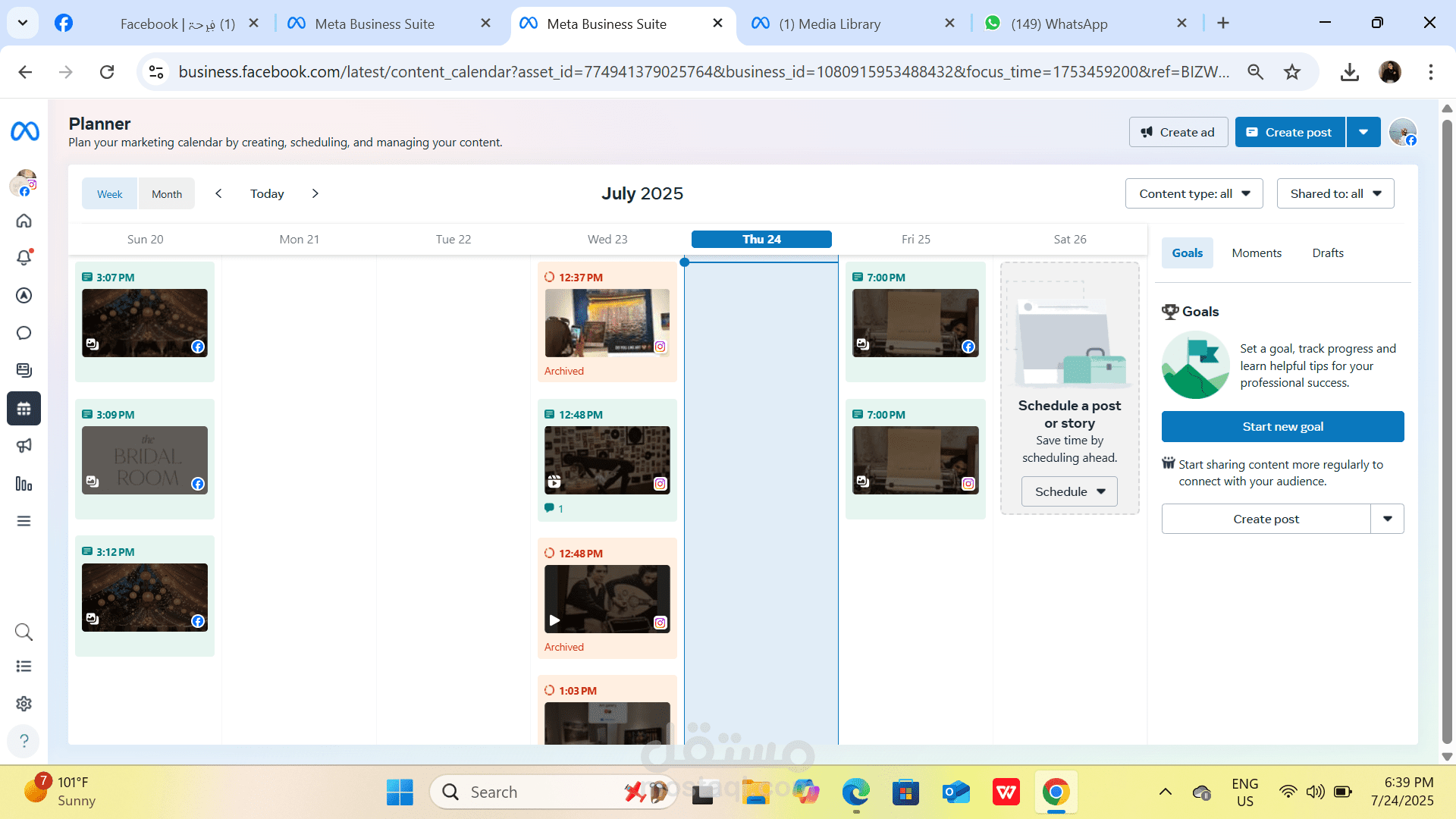Viewport: 1456px width, 819px height.
Task: Open Inbox chat bubble in the sidebar
Action: (x=24, y=333)
